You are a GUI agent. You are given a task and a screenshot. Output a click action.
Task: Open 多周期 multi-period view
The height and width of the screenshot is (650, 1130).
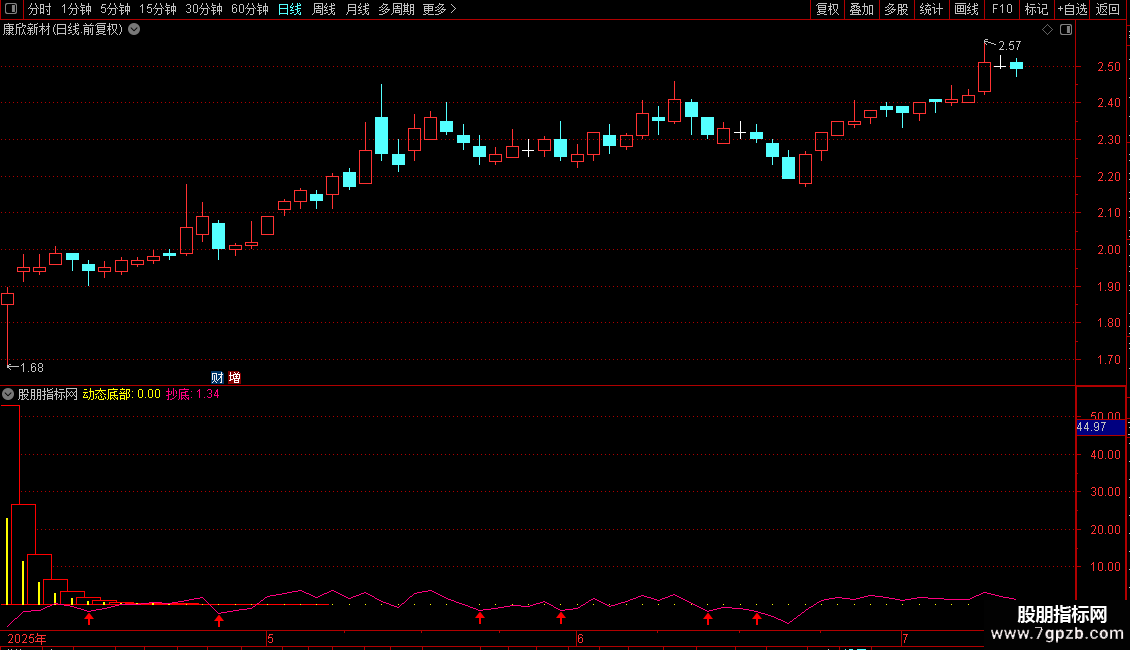[396, 9]
